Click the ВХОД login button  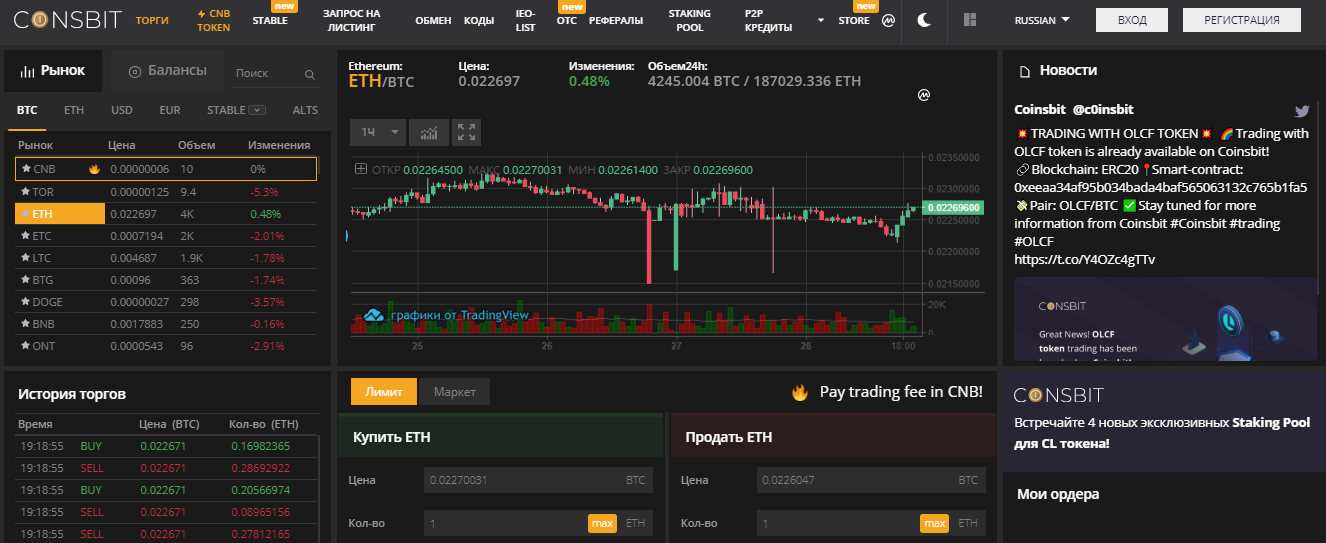pos(1132,20)
